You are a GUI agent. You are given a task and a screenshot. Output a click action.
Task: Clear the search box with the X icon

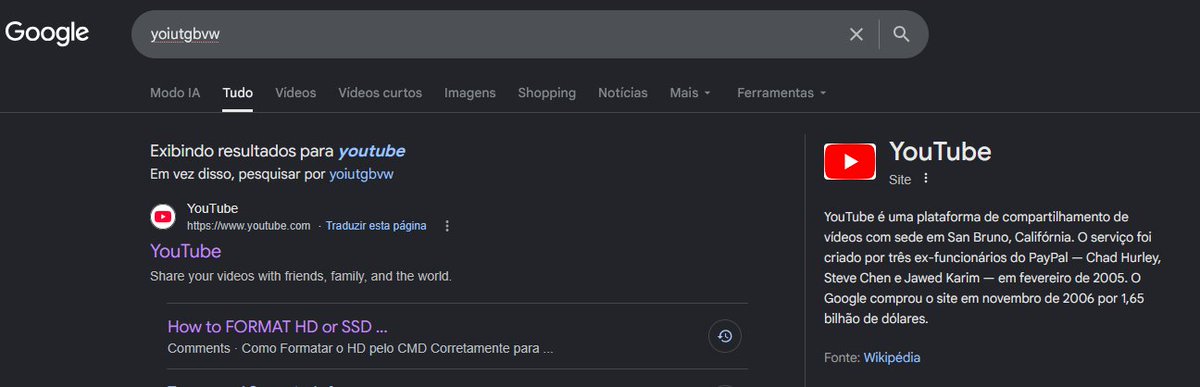856,34
